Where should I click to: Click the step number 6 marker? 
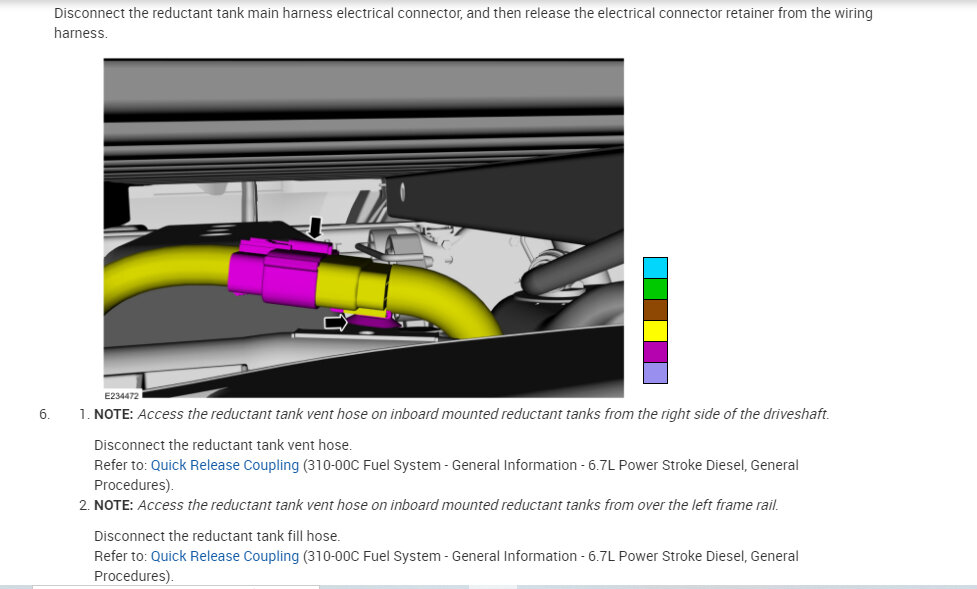pos(44,414)
